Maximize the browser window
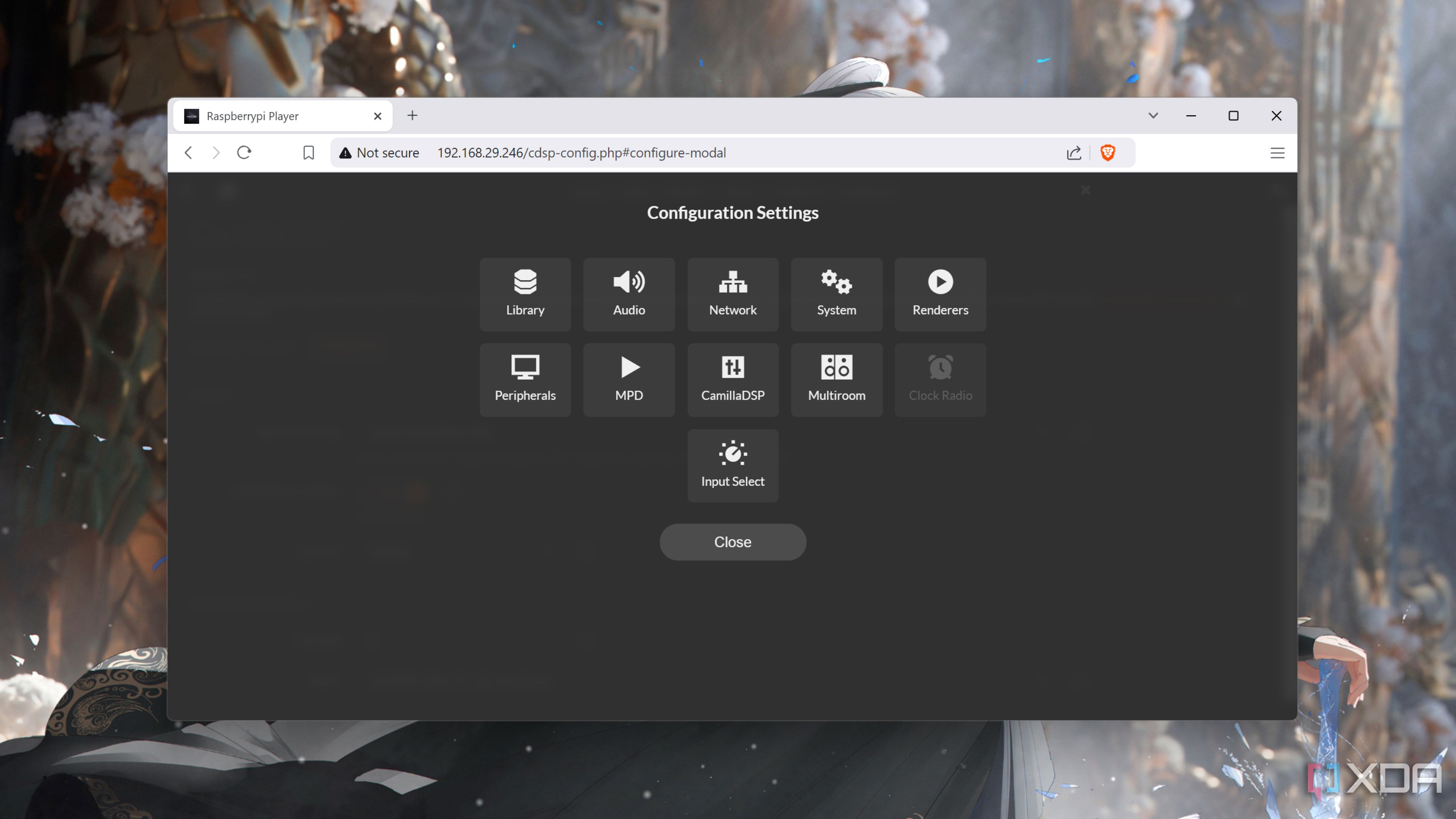This screenshot has height=819, width=1456. [x=1233, y=115]
